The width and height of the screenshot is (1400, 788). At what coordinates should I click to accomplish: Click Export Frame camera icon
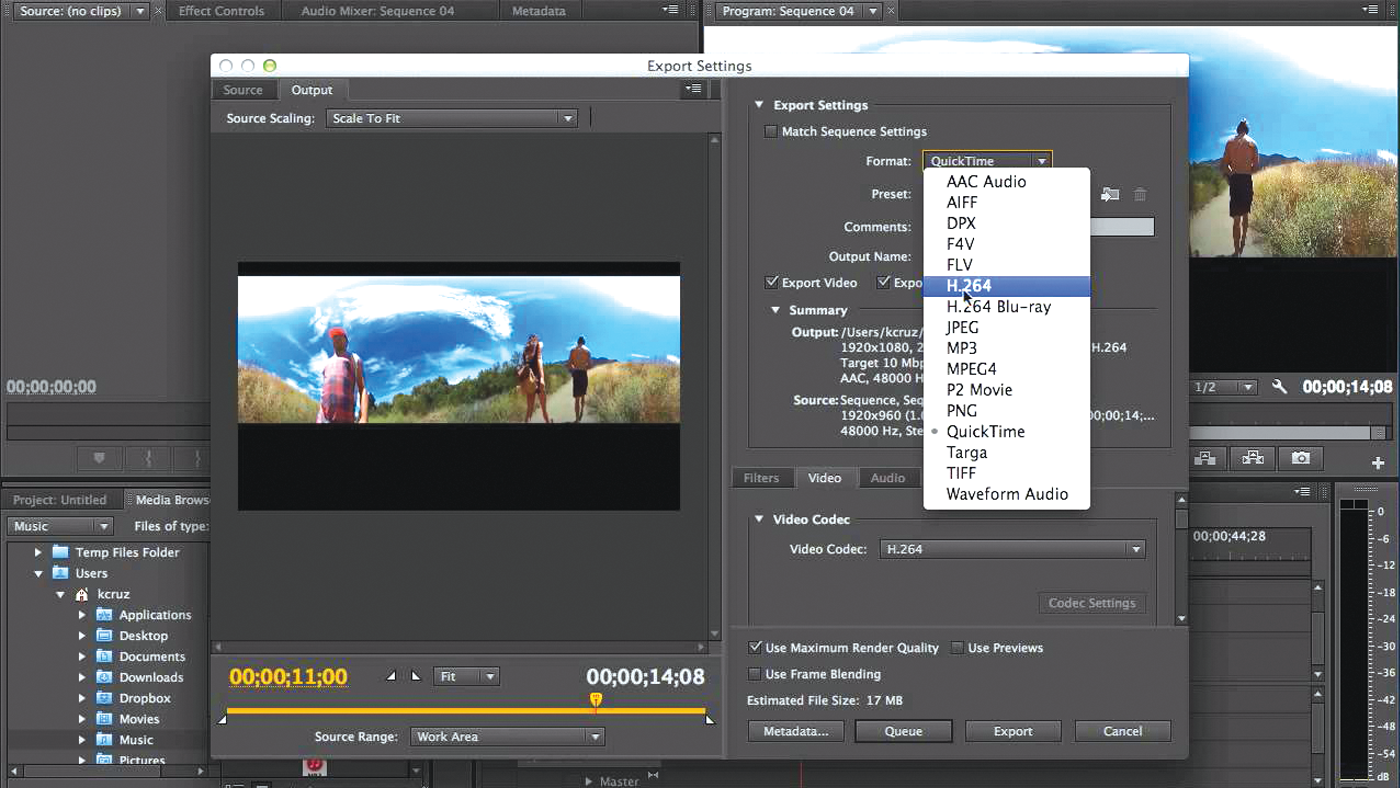(x=1300, y=458)
